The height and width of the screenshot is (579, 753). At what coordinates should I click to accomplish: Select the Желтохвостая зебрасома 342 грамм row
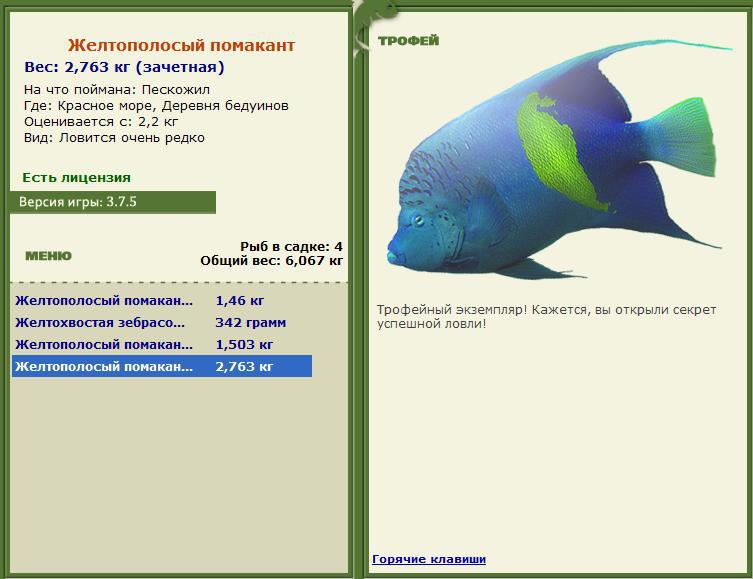click(162, 323)
